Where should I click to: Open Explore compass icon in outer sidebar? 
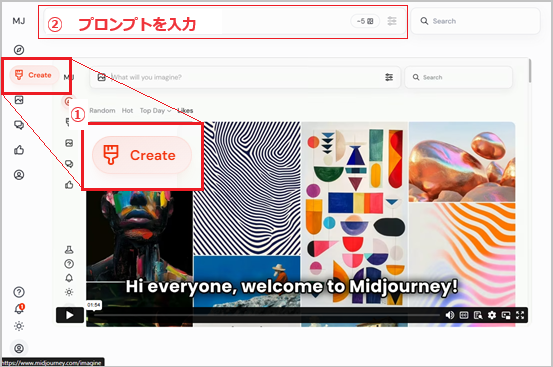pos(19,50)
